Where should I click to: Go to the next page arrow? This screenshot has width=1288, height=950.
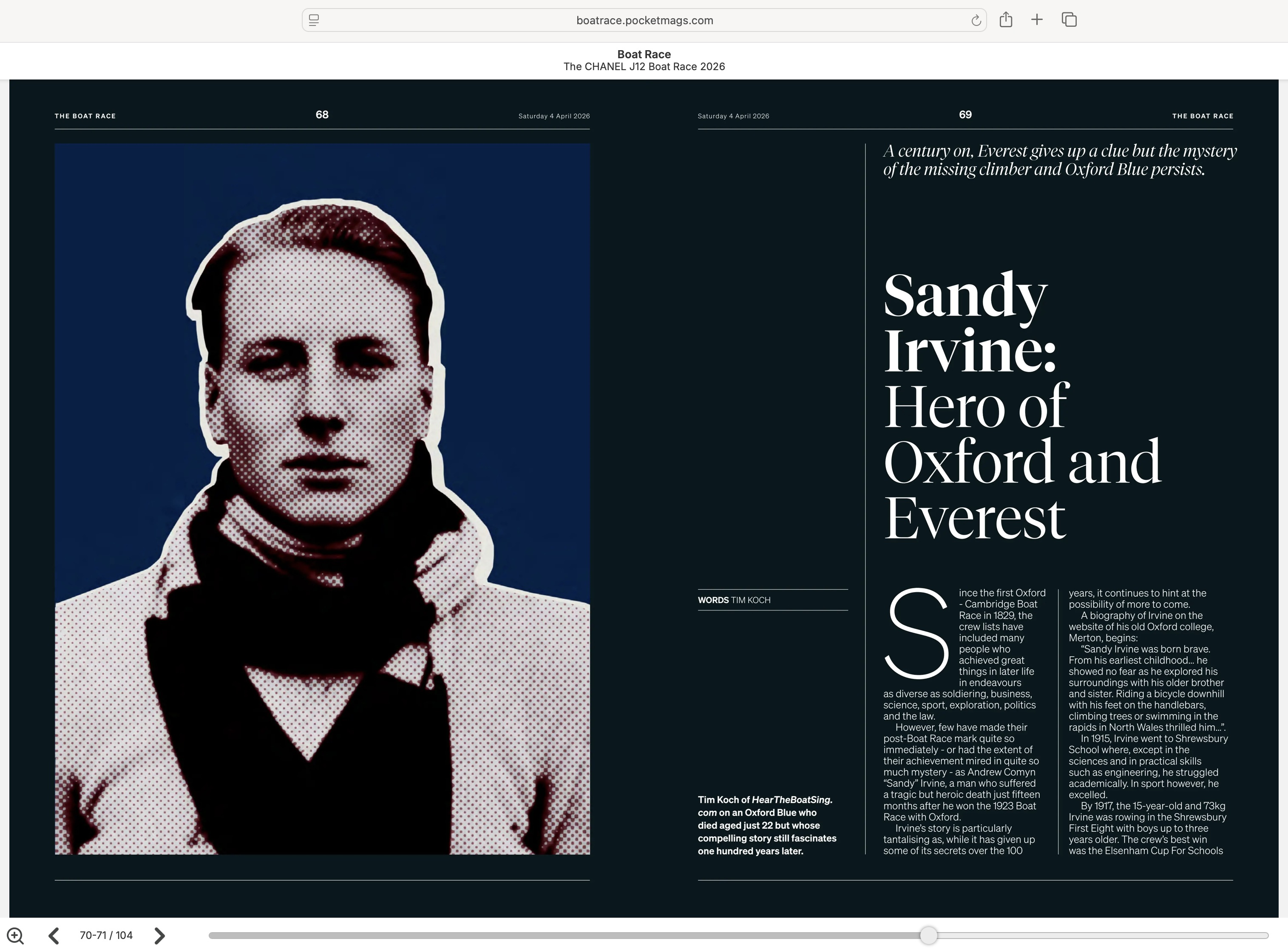click(160, 936)
